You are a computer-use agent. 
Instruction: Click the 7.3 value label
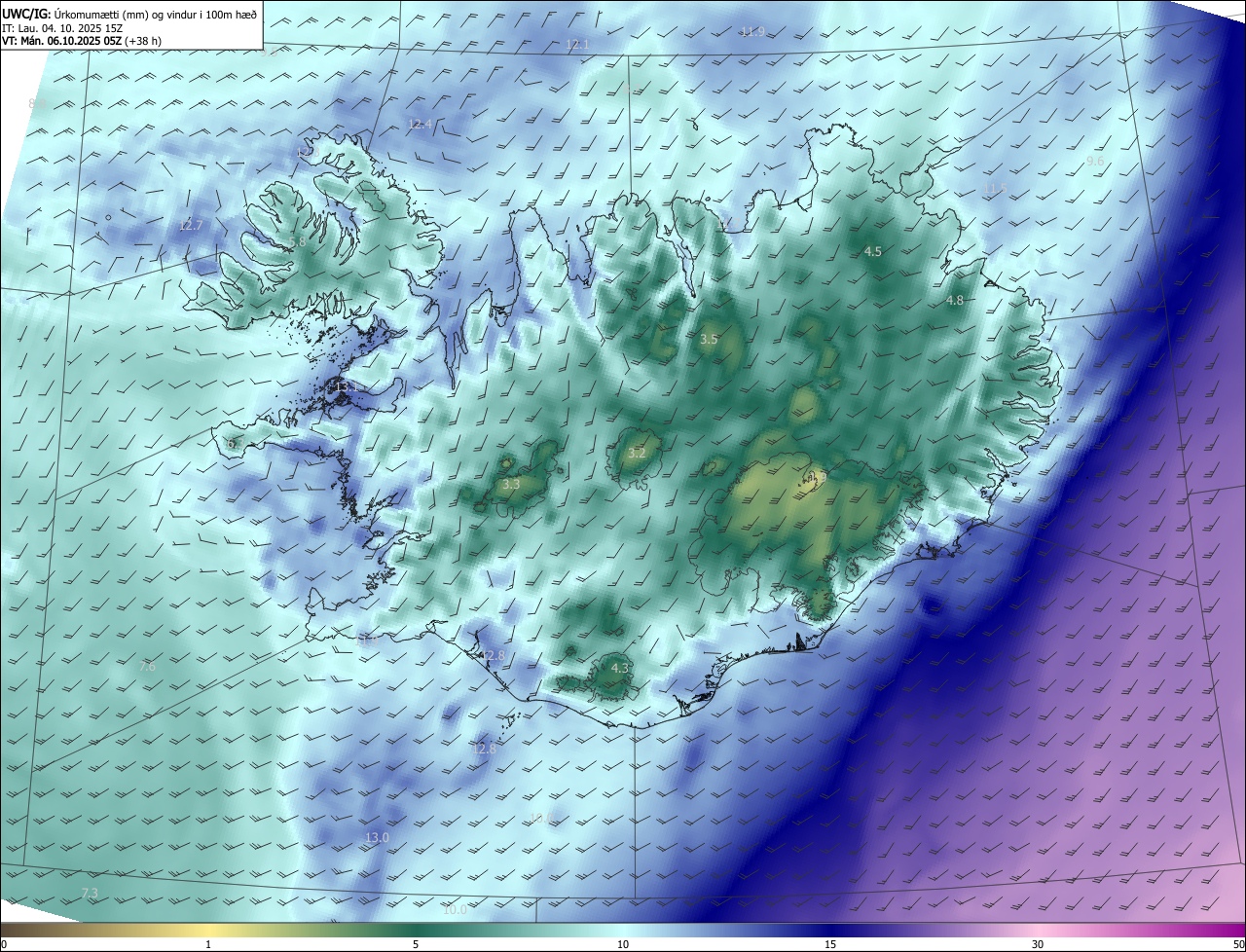90,894
